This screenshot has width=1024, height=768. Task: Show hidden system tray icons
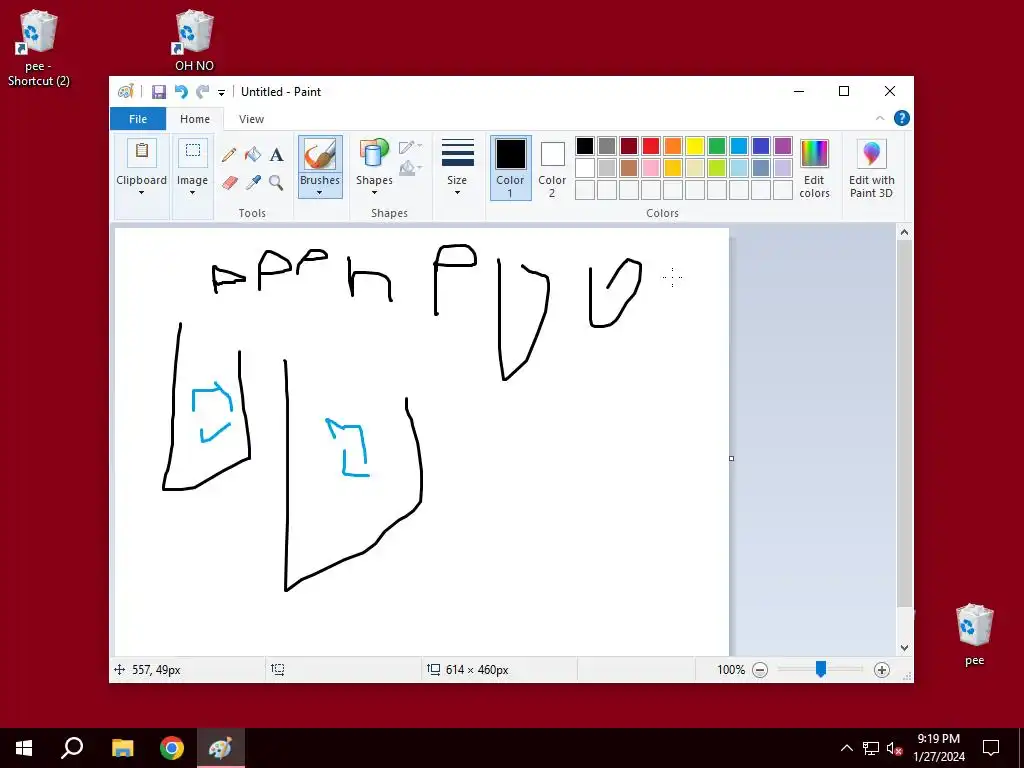(x=846, y=748)
